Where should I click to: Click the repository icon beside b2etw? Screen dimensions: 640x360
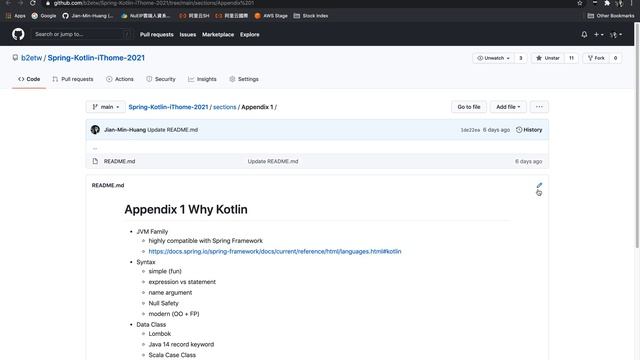pos(15,58)
